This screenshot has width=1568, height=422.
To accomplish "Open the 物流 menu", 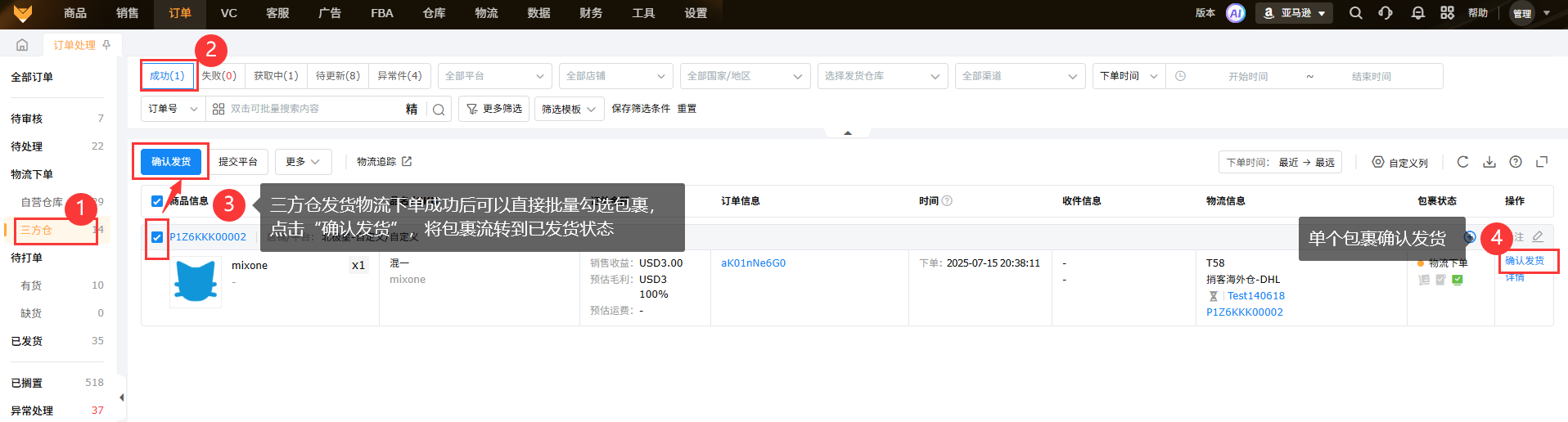I will coord(487,13).
